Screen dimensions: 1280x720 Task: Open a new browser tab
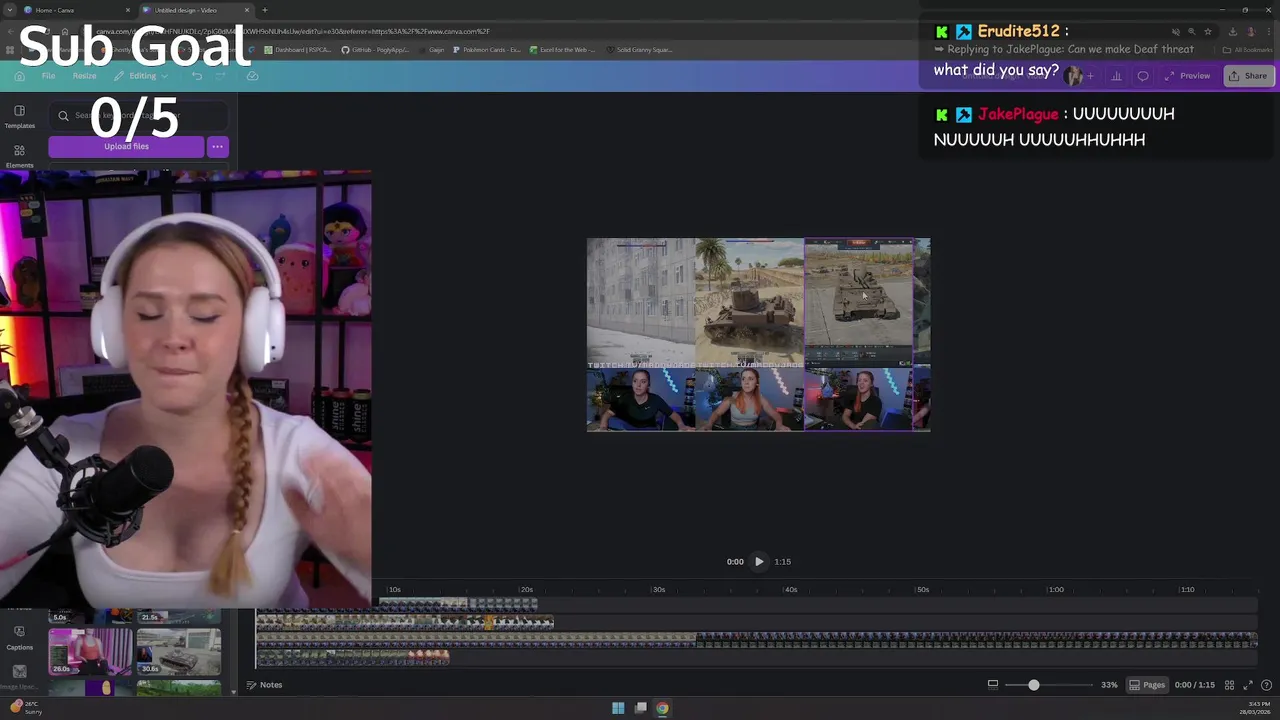point(265,10)
